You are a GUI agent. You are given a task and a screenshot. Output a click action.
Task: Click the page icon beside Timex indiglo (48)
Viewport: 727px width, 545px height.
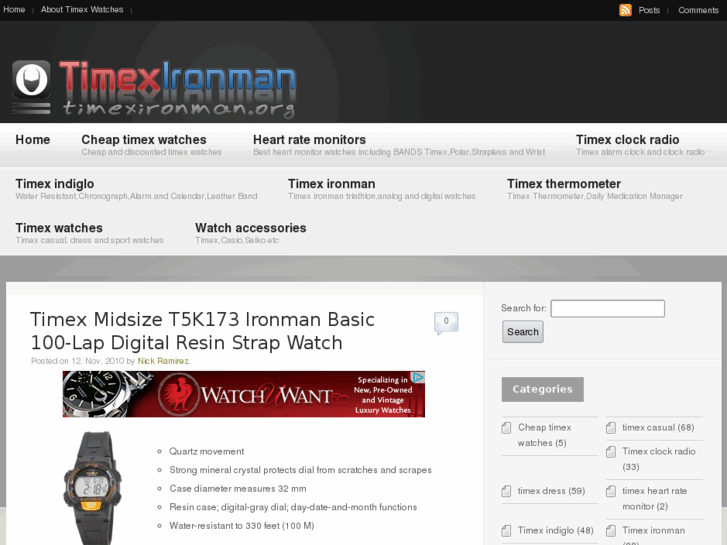[x=506, y=530]
